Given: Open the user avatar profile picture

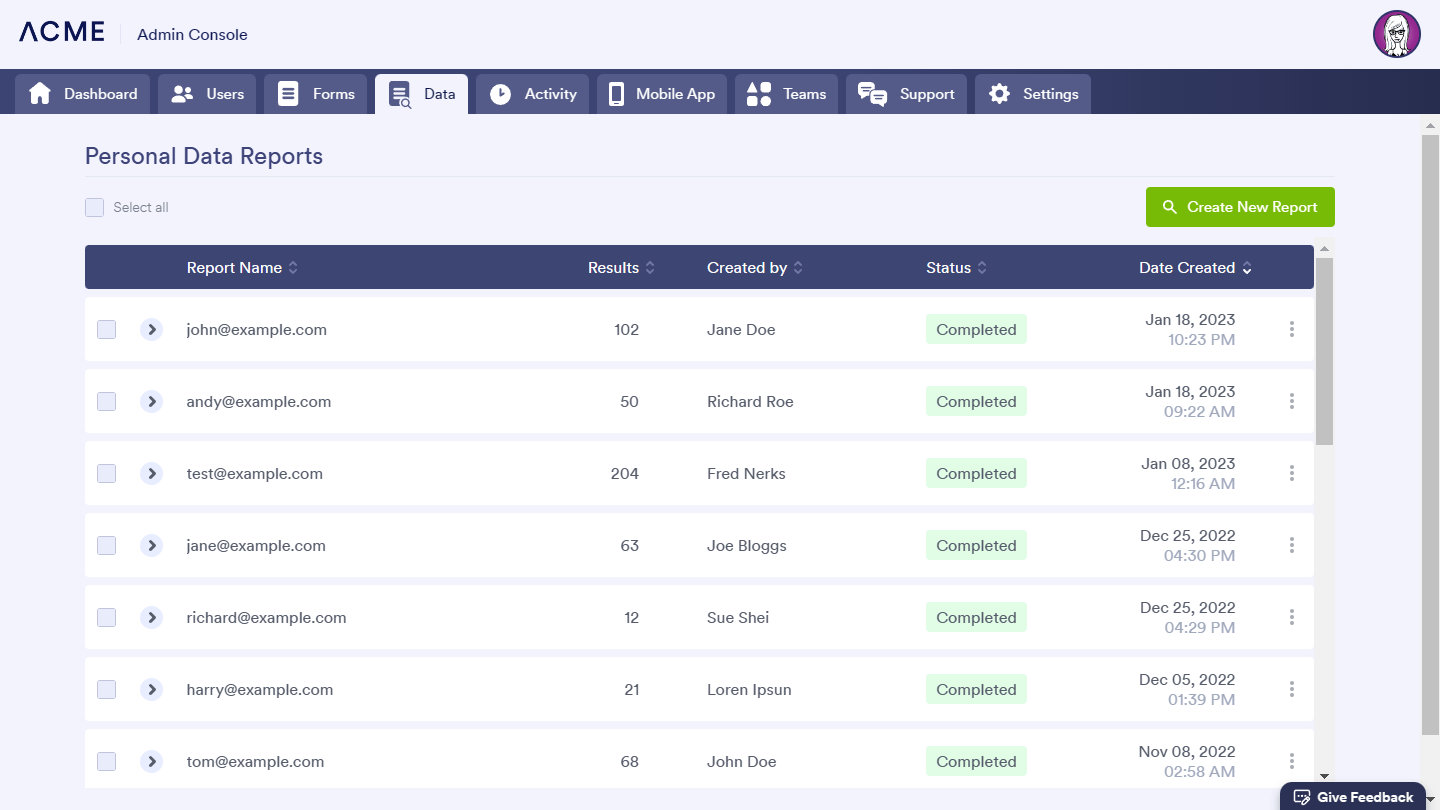Looking at the screenshot, I should click(1396, 35).
